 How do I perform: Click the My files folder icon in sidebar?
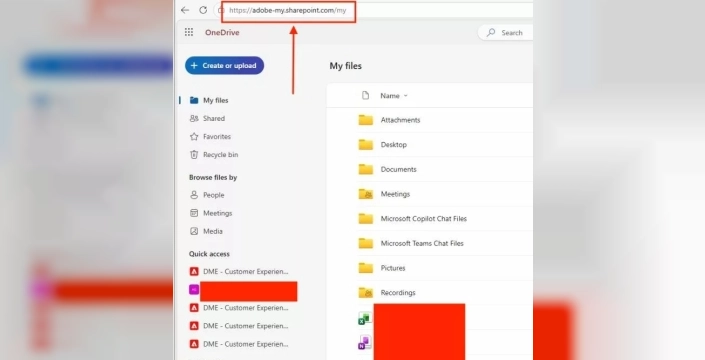(x=194, y=100)
